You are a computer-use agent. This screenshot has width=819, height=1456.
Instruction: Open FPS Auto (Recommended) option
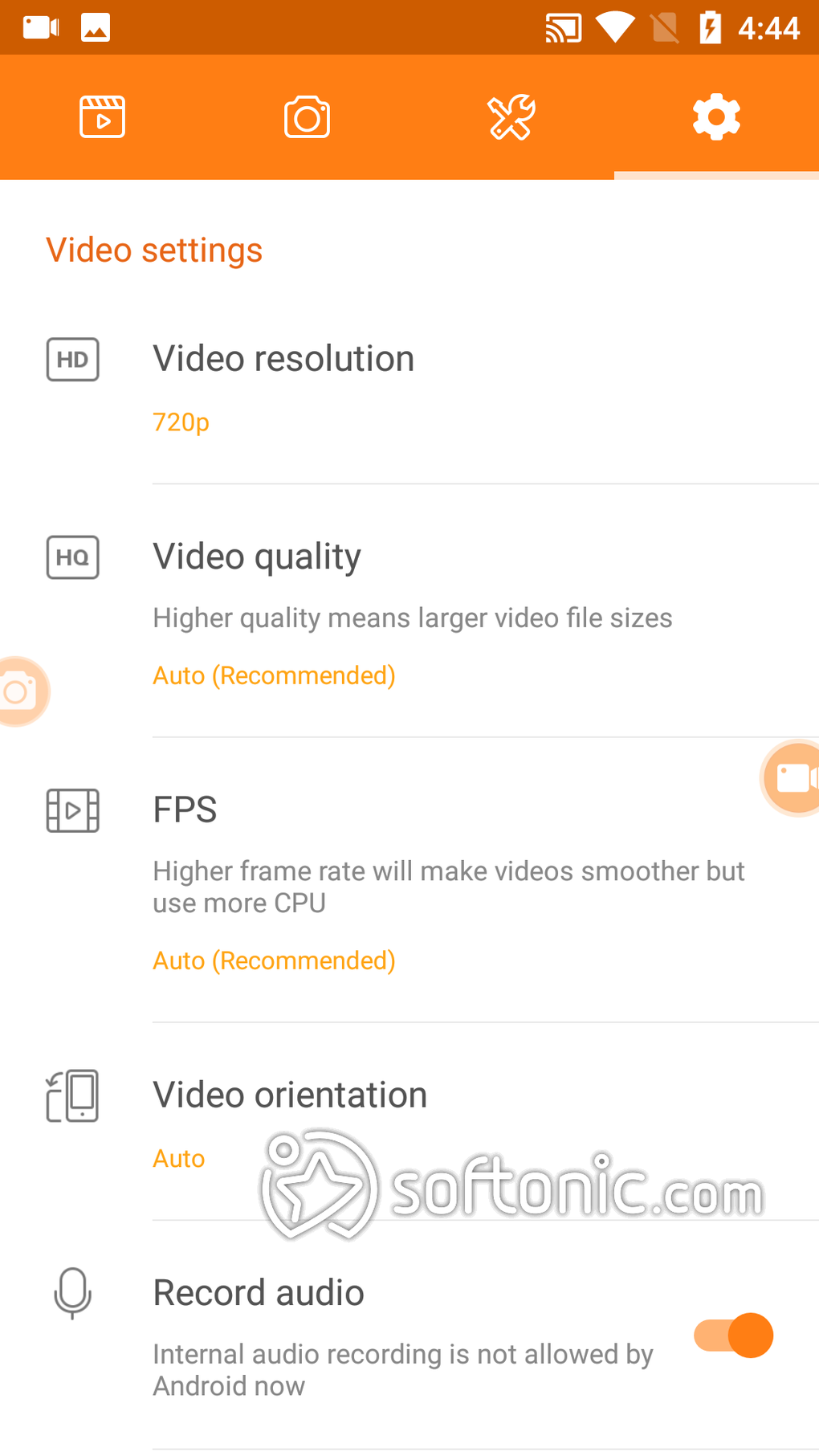[274, 961]
